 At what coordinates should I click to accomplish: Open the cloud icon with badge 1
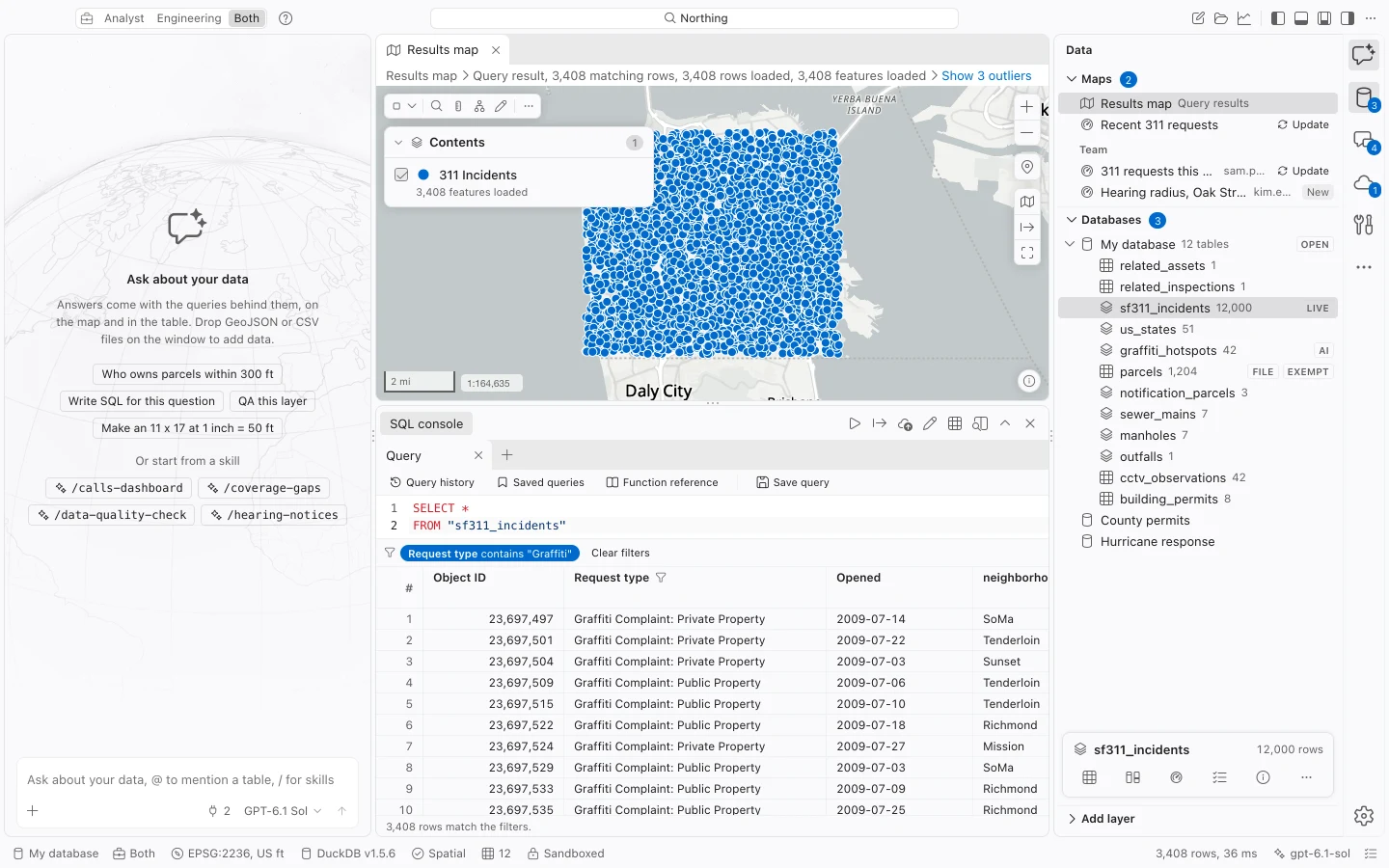coord(1364,183)
